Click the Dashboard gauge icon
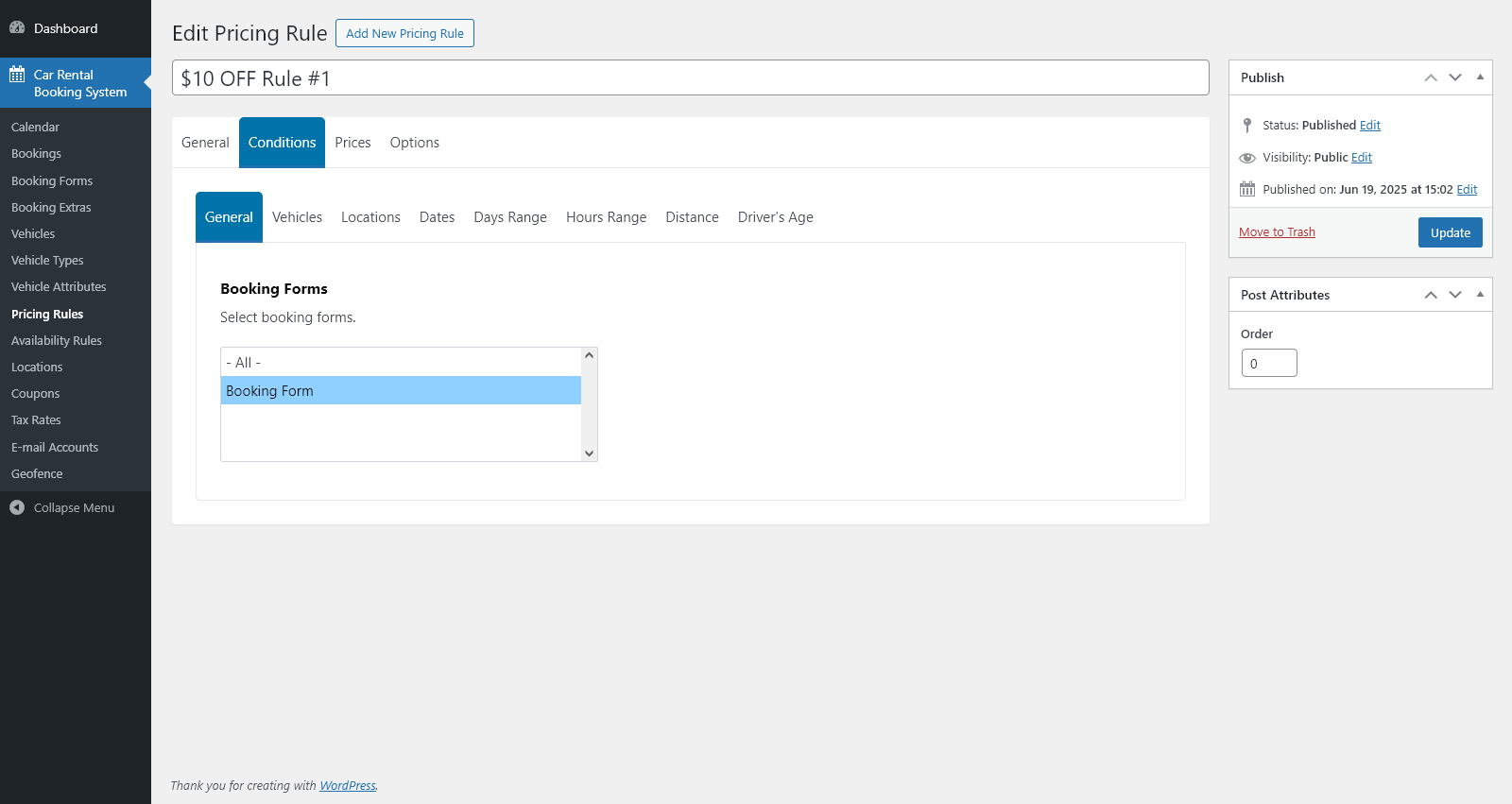This screenshot has height=804, width=1512. coord(17,28)
